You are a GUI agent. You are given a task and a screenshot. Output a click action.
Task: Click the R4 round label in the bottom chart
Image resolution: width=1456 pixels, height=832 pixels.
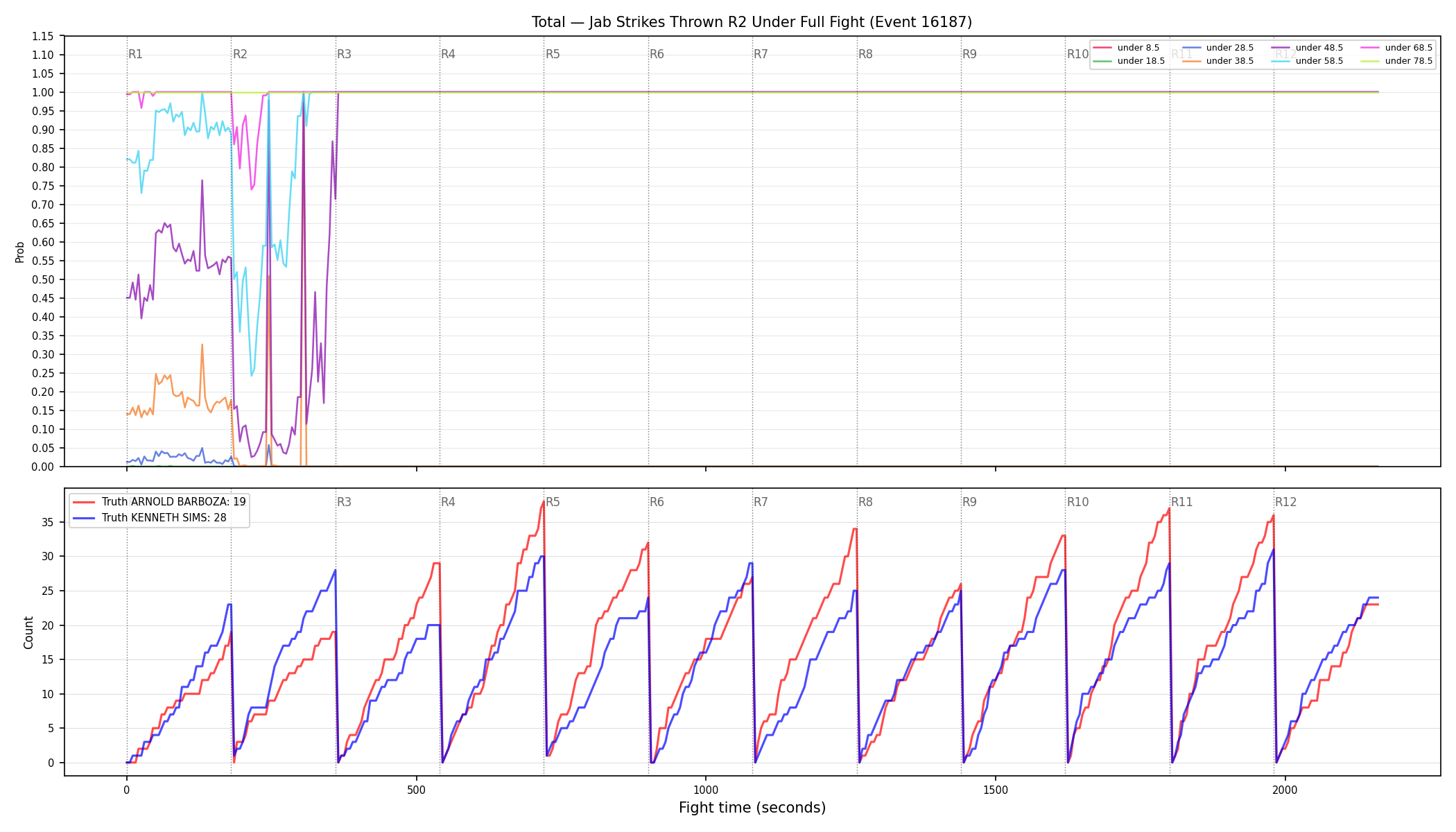click(x=448, y=502)
